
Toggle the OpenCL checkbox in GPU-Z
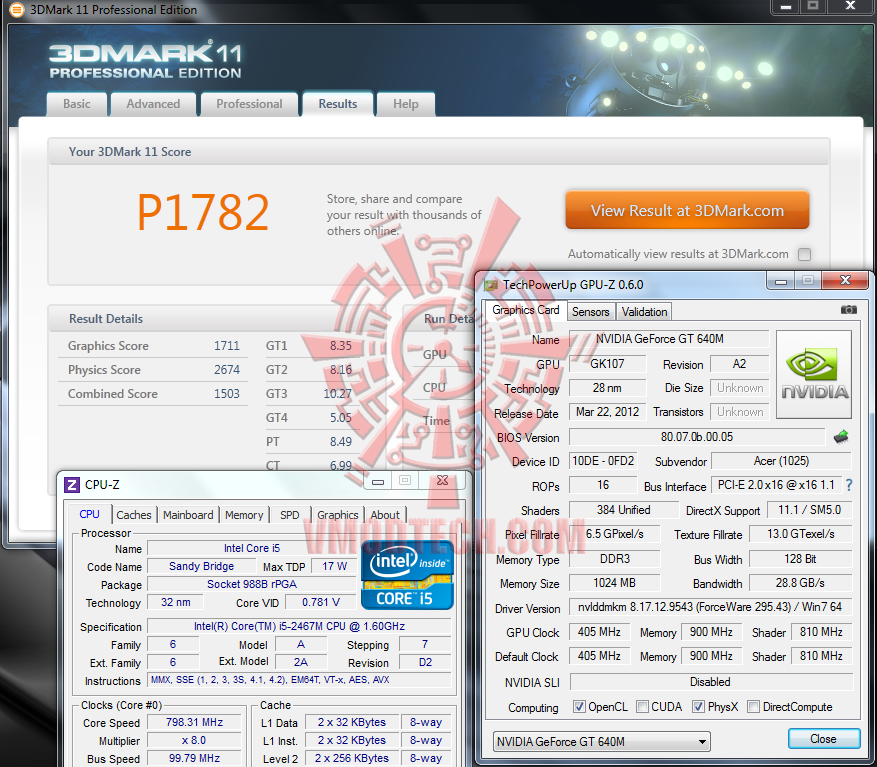click(579, 707)
